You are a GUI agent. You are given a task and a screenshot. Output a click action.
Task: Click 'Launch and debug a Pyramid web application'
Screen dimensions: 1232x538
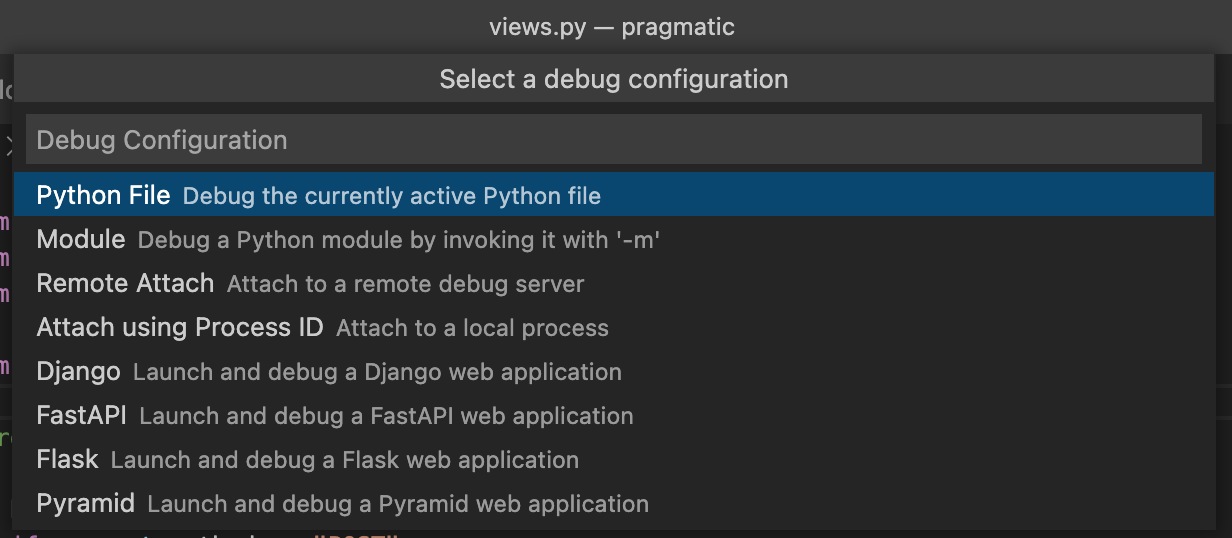click(x=398, y=504)
